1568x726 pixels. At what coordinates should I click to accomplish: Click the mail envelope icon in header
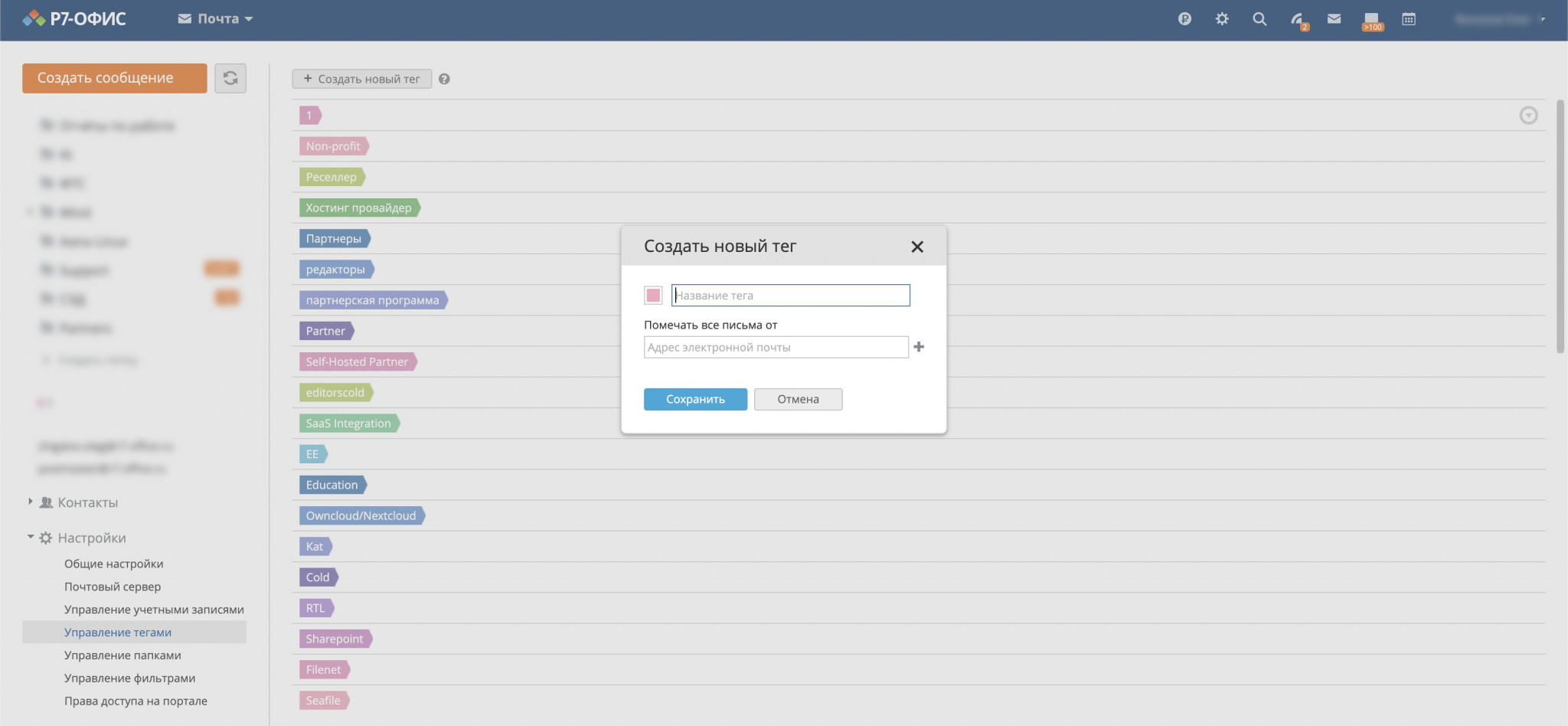coord(1334,19)
